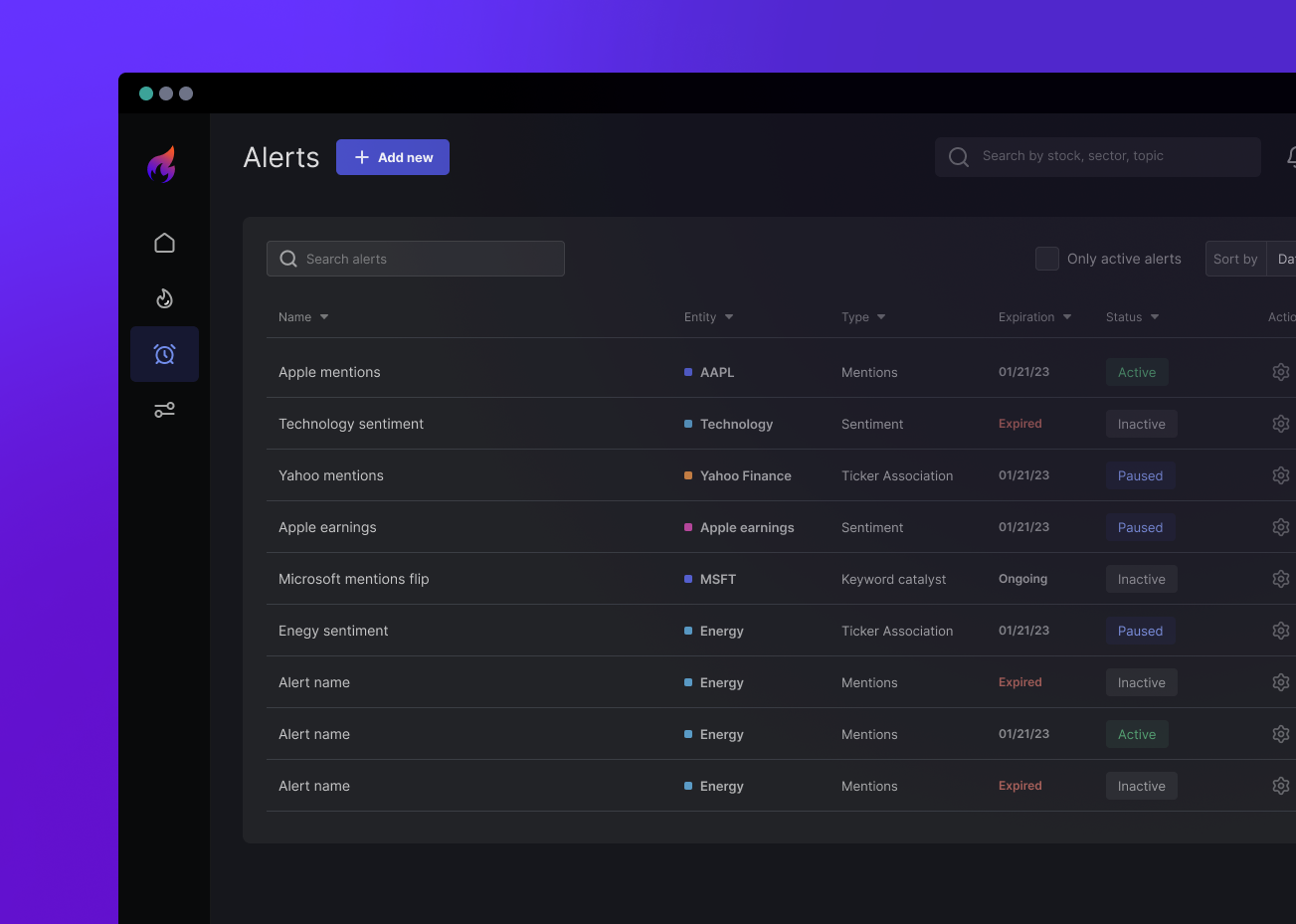The width and height of the screenshot is (1296, 924).
Task: Focus the Search by stock, sector, topic field
Action: pos(1098,157)
